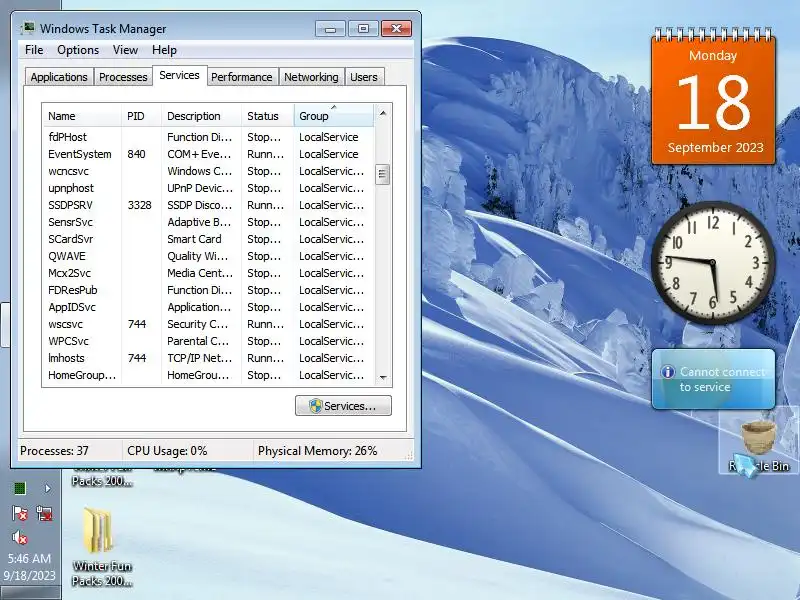Show hidden tray icons arrow
This screenshot has width=800, height=600.
[47, 488]
